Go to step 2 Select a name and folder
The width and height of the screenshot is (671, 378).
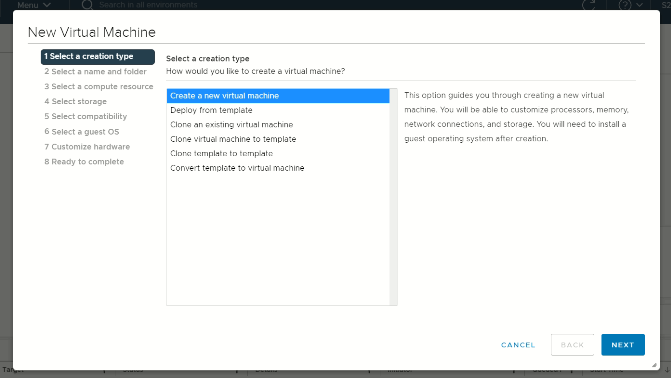point(95,71)
